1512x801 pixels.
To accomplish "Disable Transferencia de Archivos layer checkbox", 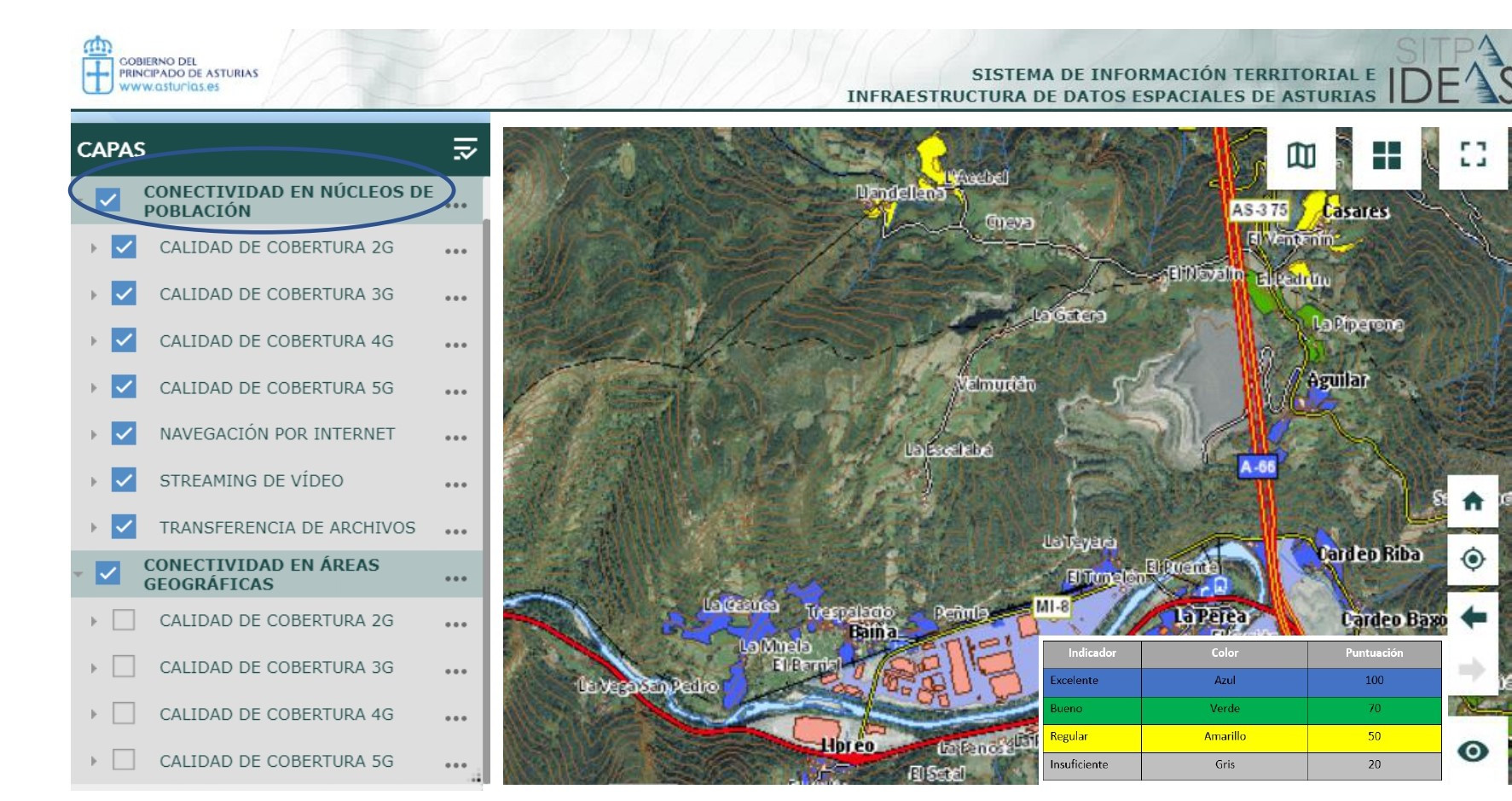I will click(125, 527).
